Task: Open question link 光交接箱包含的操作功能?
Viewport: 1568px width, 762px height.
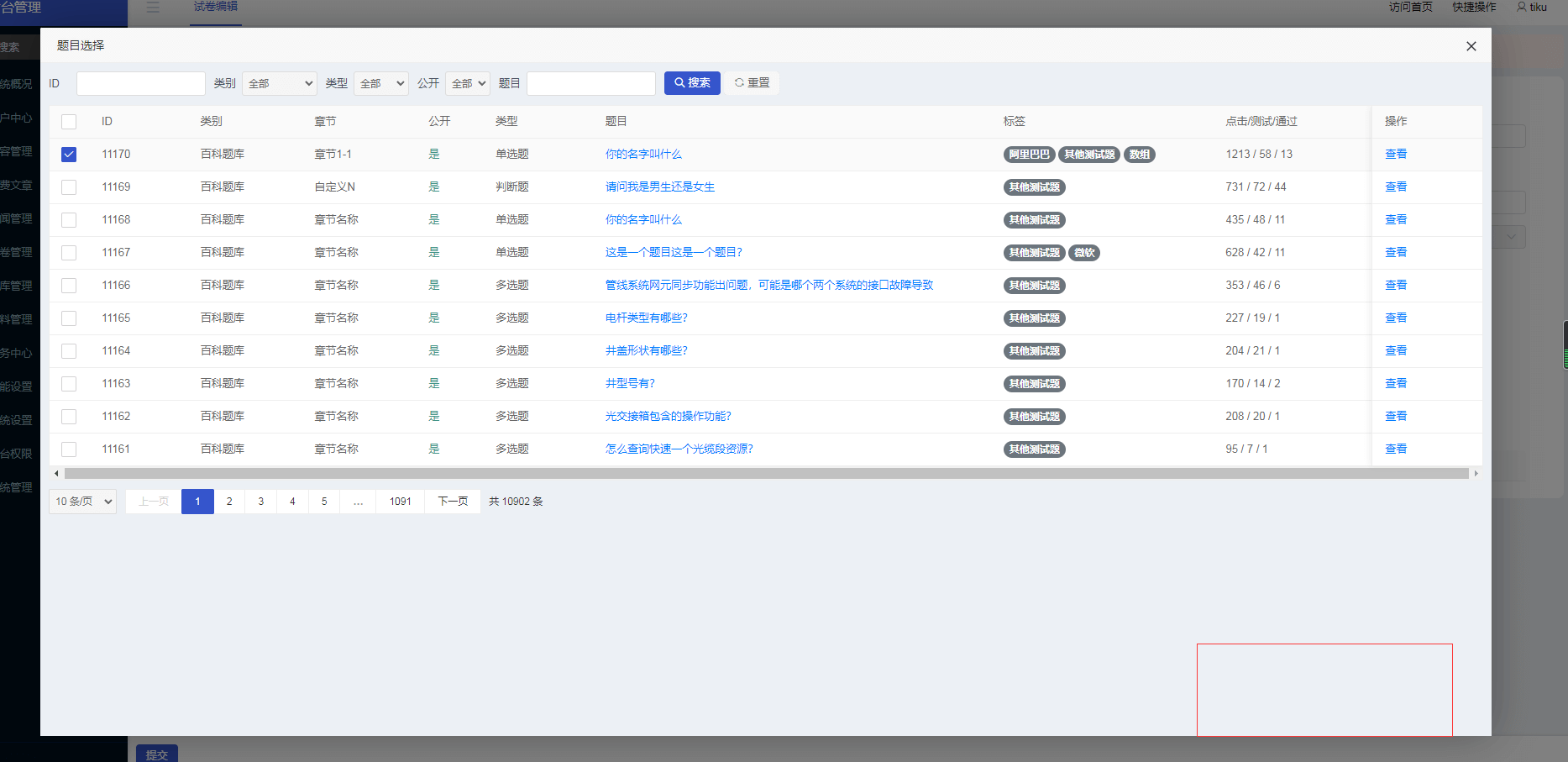Action: [669, 416]
